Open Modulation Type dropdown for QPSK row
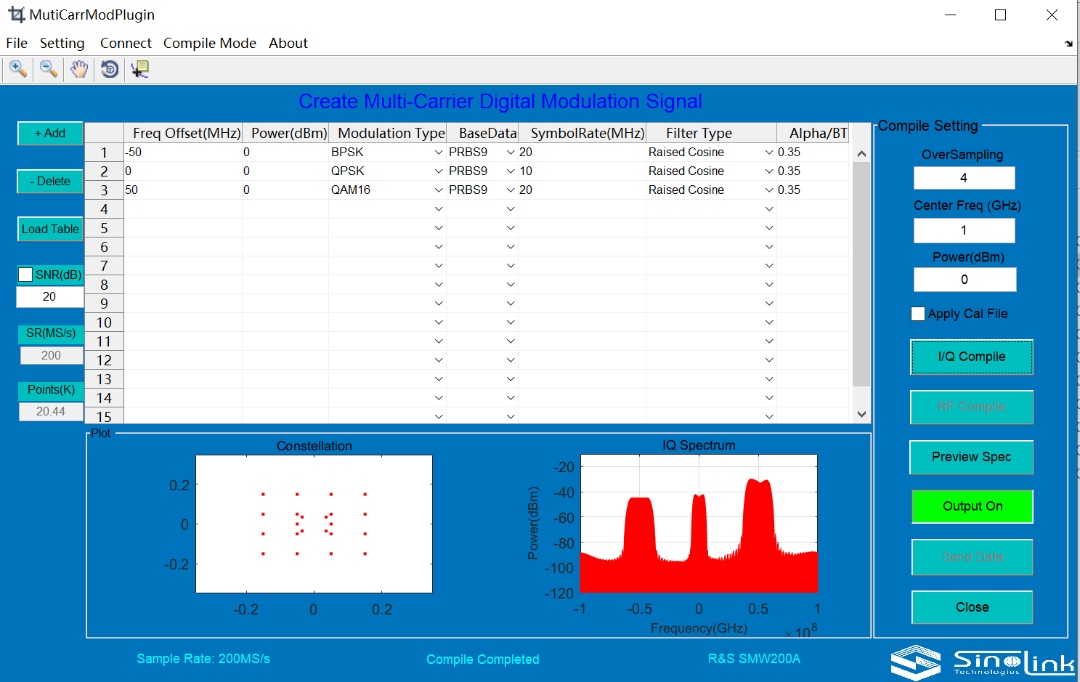 pos(438,171)
